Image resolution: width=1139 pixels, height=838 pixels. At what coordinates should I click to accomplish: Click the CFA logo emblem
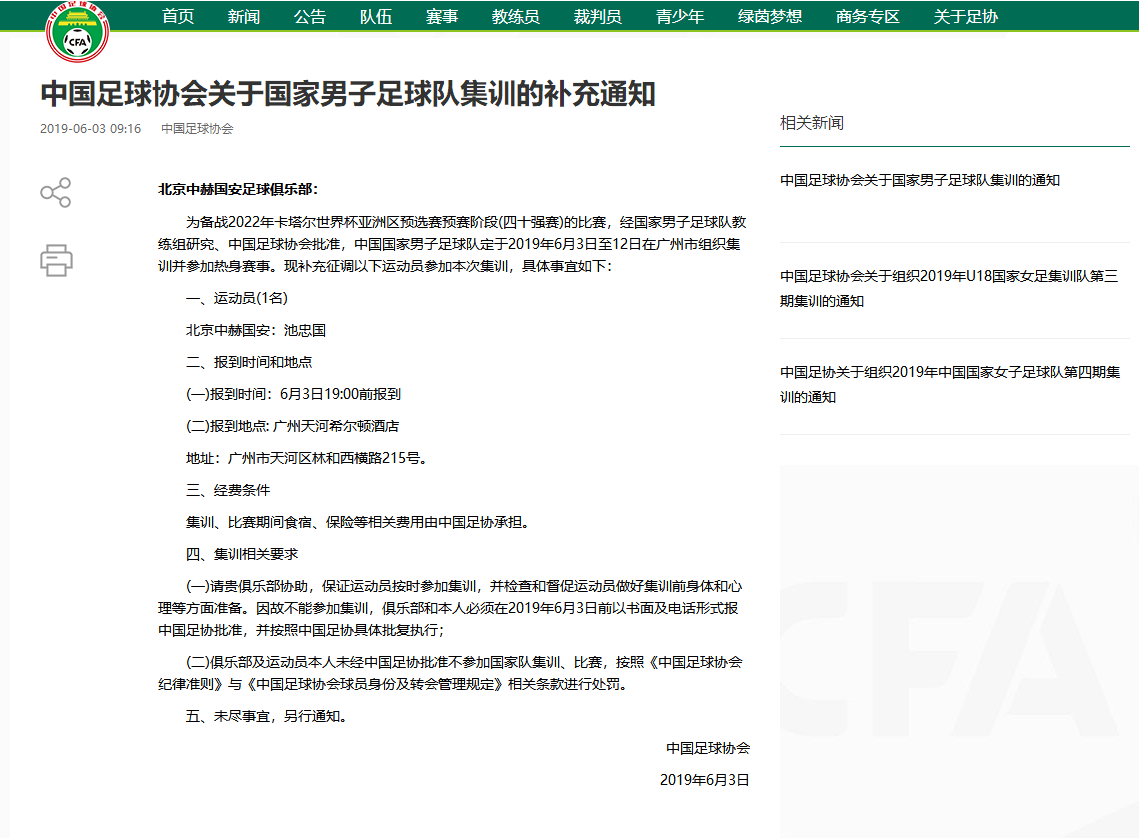[x=77, y=31]
